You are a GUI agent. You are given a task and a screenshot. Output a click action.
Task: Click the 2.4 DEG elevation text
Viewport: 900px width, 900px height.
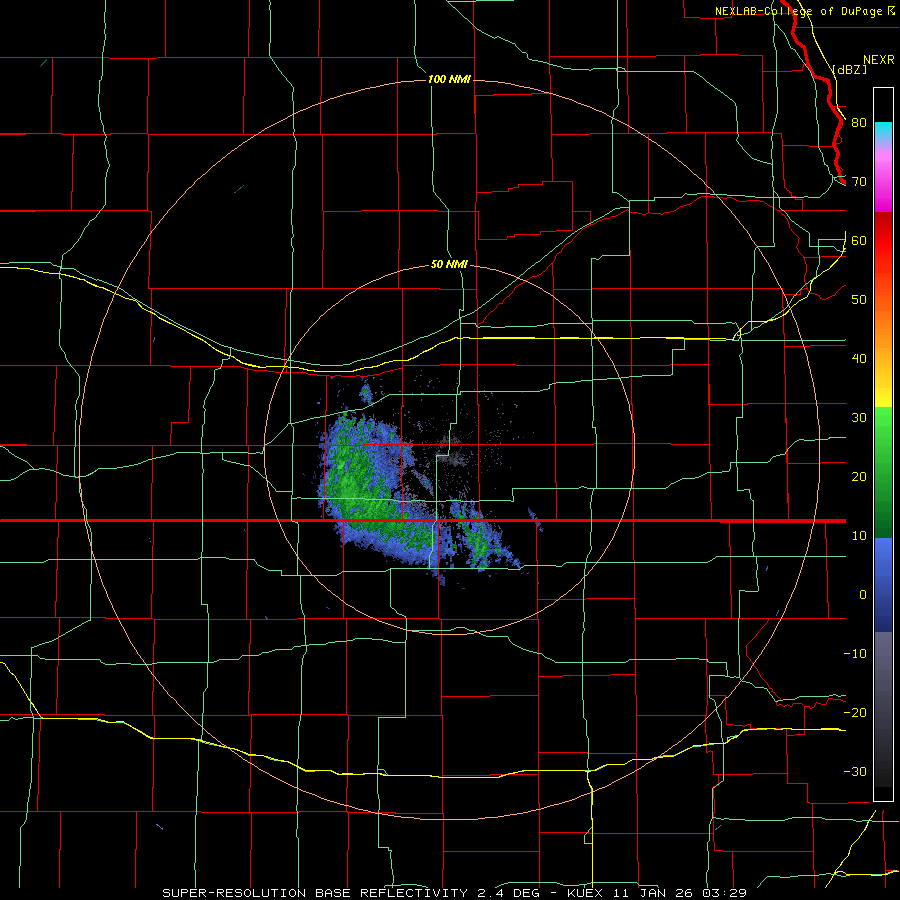pos(509,893)
